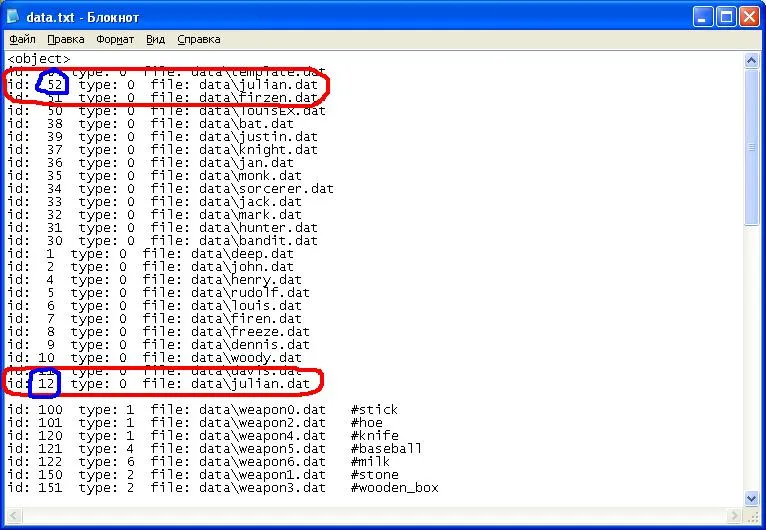Click data\weapon0.dat text
The width and height of the screenshot is (766, 530).
click(x=262, y=410)
